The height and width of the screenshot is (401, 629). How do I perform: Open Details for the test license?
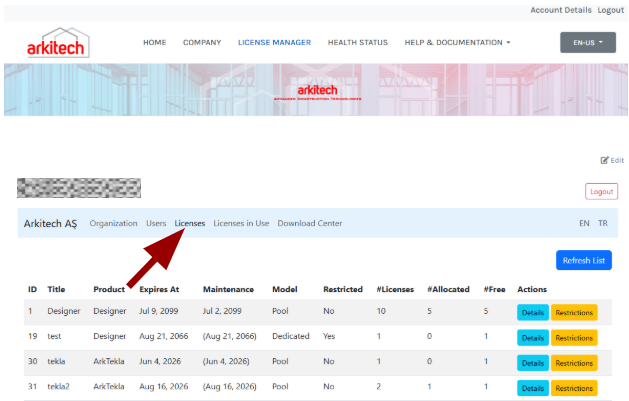(533, 338)
